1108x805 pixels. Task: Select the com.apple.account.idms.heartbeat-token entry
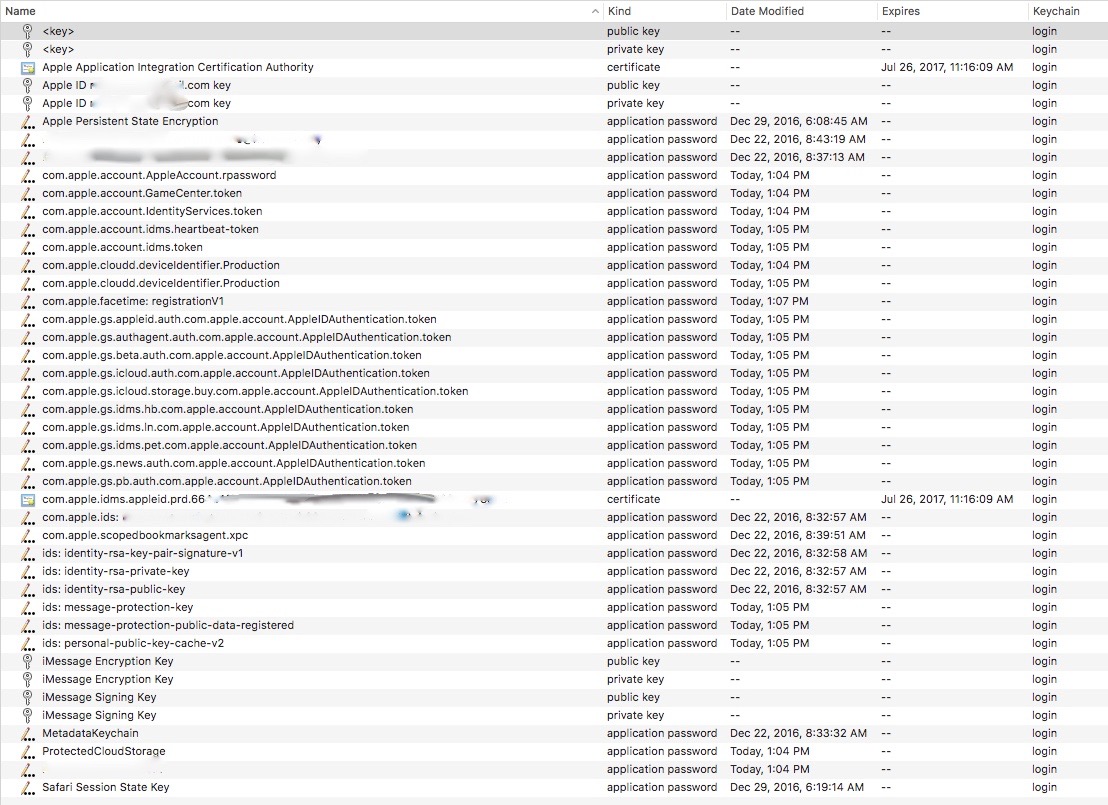[554, 230]
